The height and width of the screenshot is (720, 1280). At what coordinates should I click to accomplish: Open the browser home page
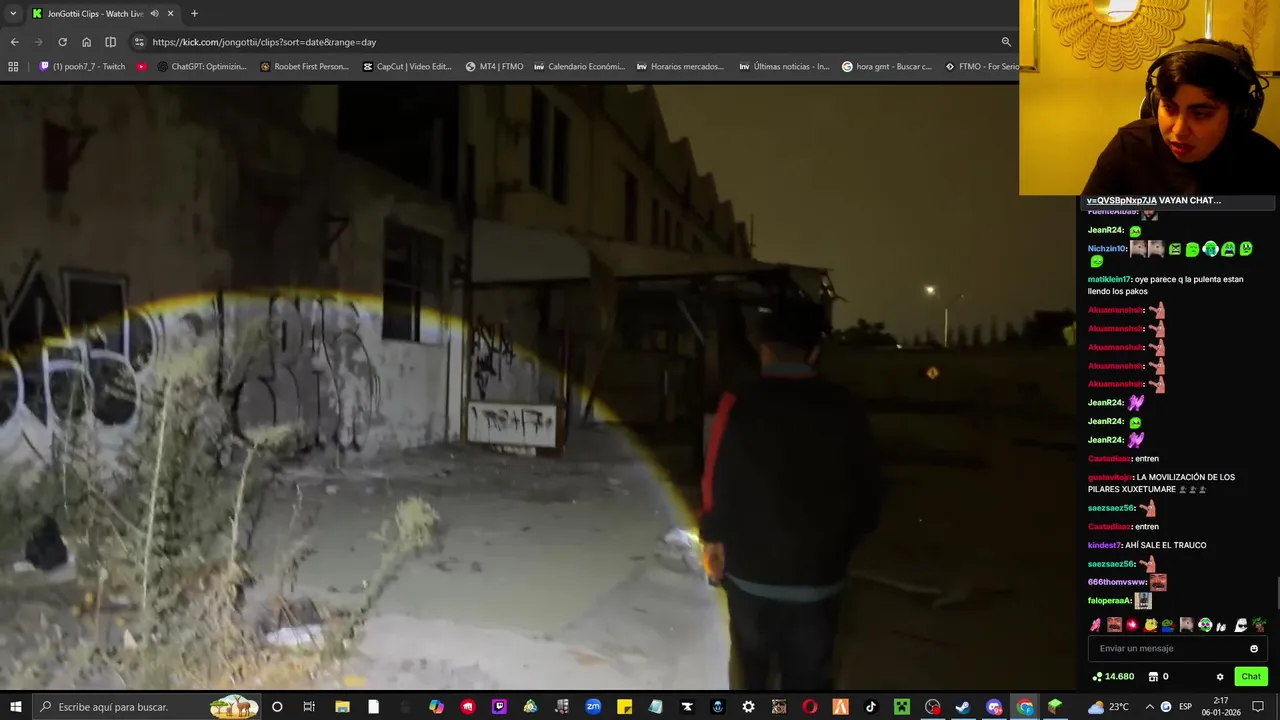(x=86, y=42)
